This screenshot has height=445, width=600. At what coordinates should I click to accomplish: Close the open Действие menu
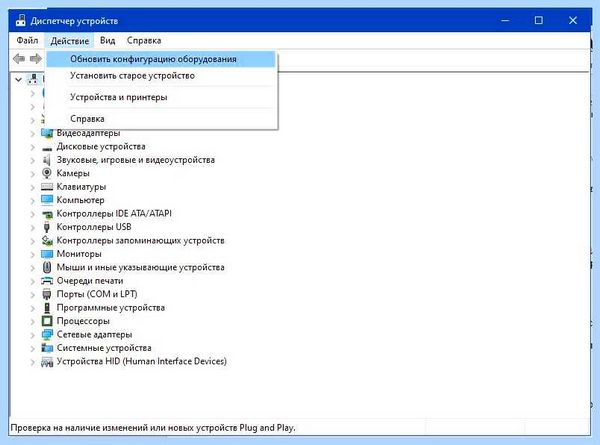click(x=70, y=40)
